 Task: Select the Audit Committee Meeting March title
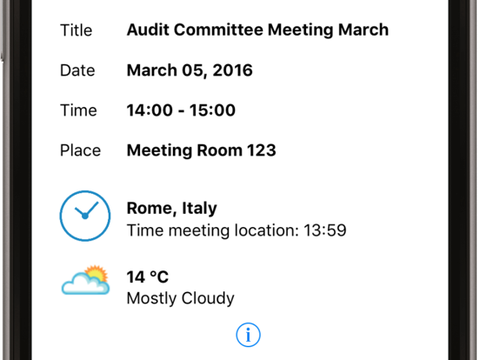(258, 30)
